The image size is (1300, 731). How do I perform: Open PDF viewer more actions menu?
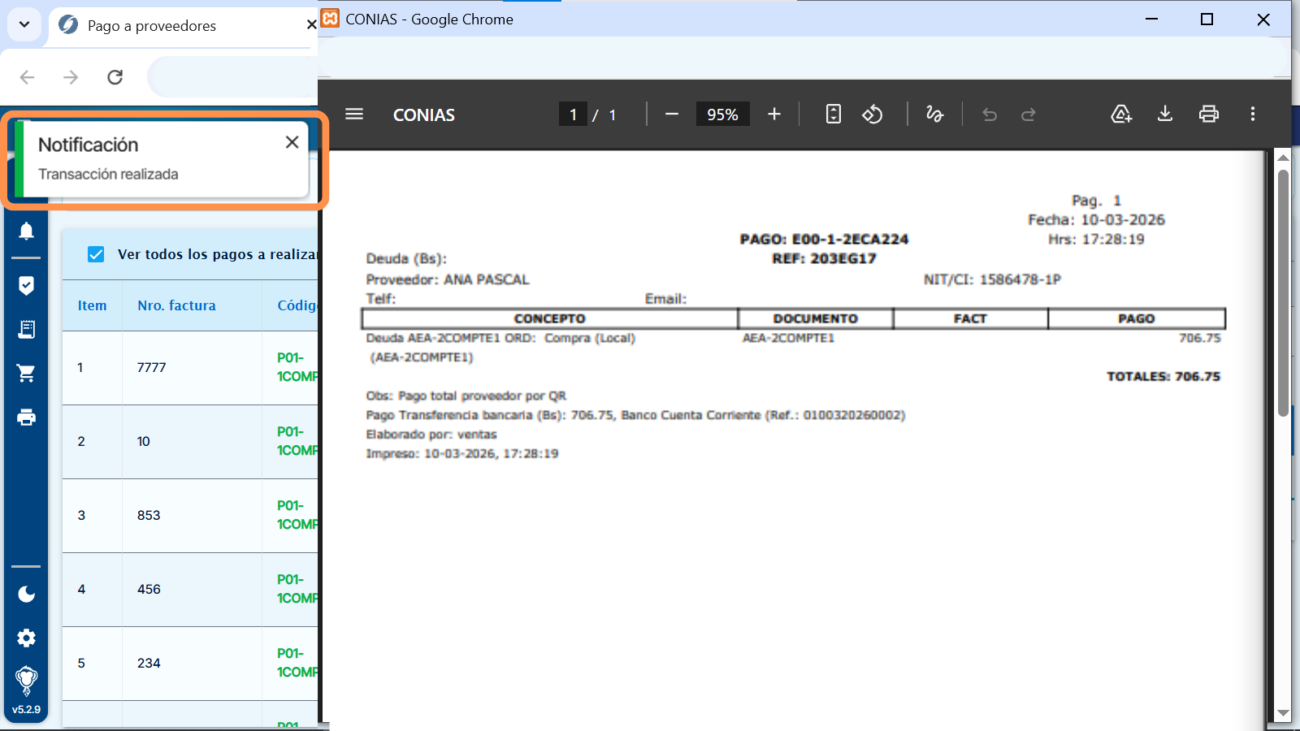(1253, 114)
